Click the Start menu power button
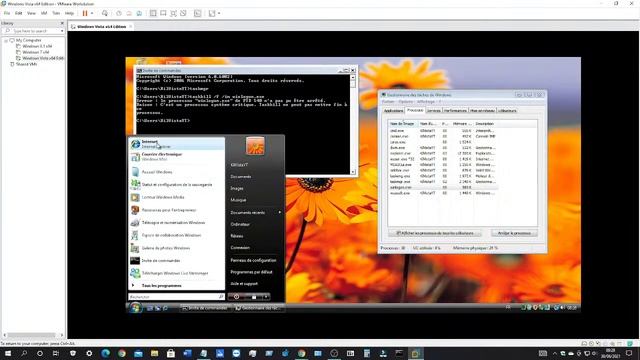Viewport: 640px width, 360px height. [x=237, y=297]
